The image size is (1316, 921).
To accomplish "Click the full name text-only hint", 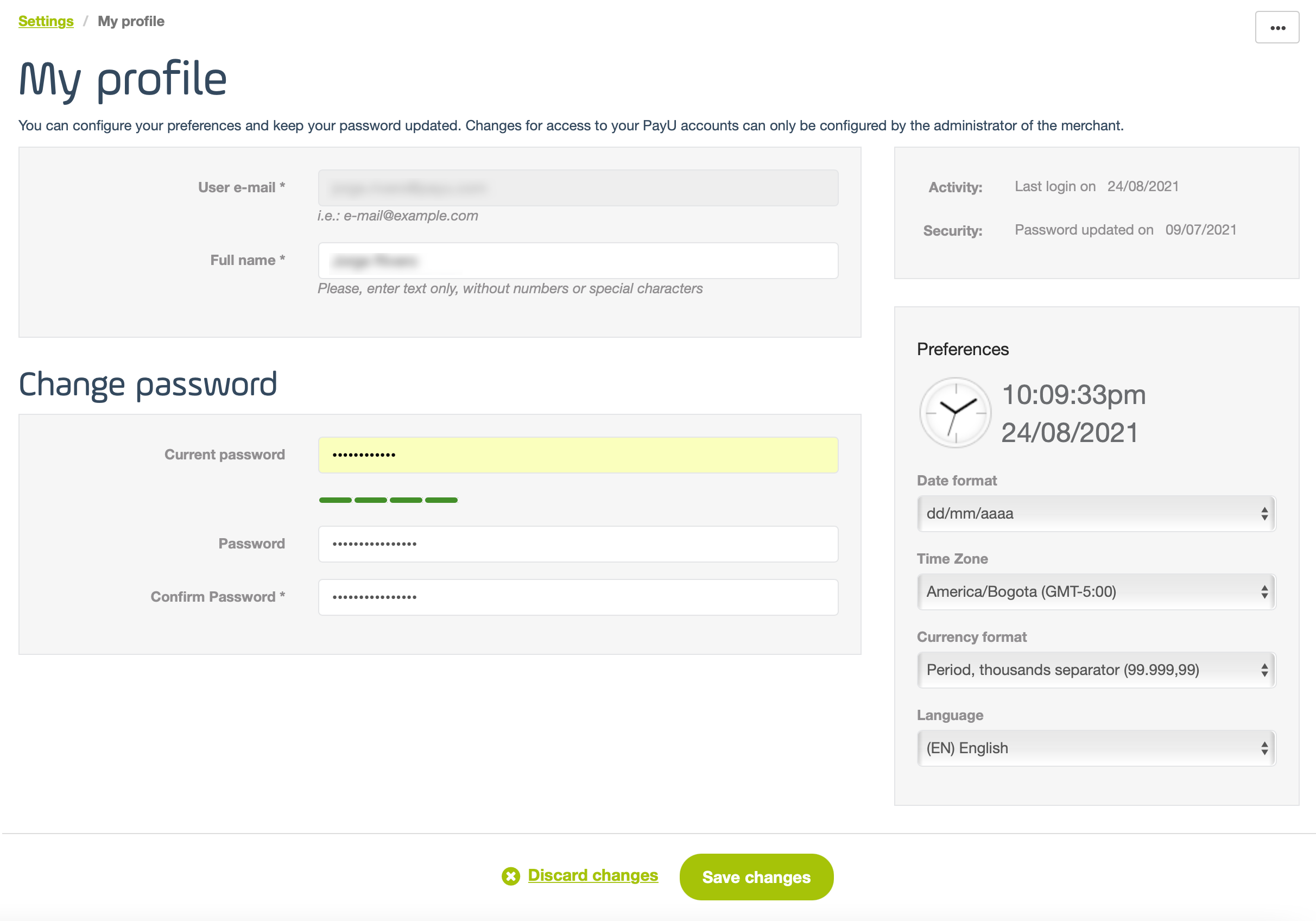I will [x=510, y=288].
